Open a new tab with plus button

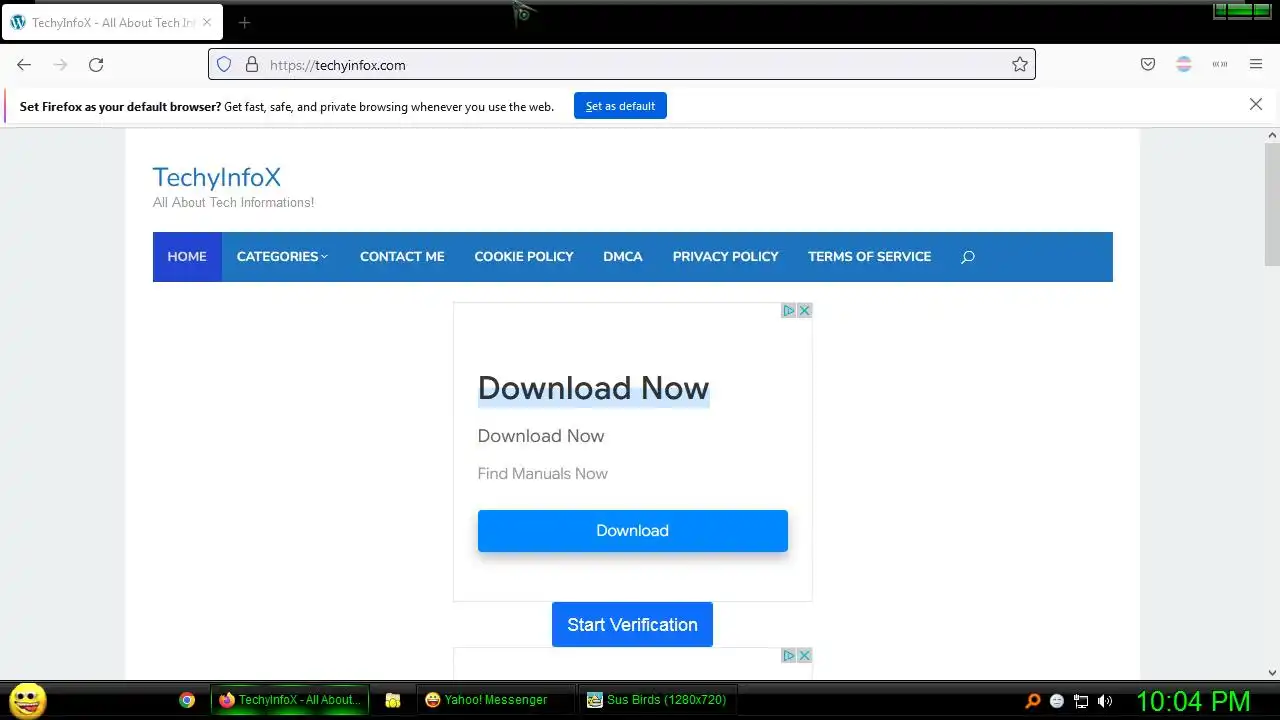(244, 23)
